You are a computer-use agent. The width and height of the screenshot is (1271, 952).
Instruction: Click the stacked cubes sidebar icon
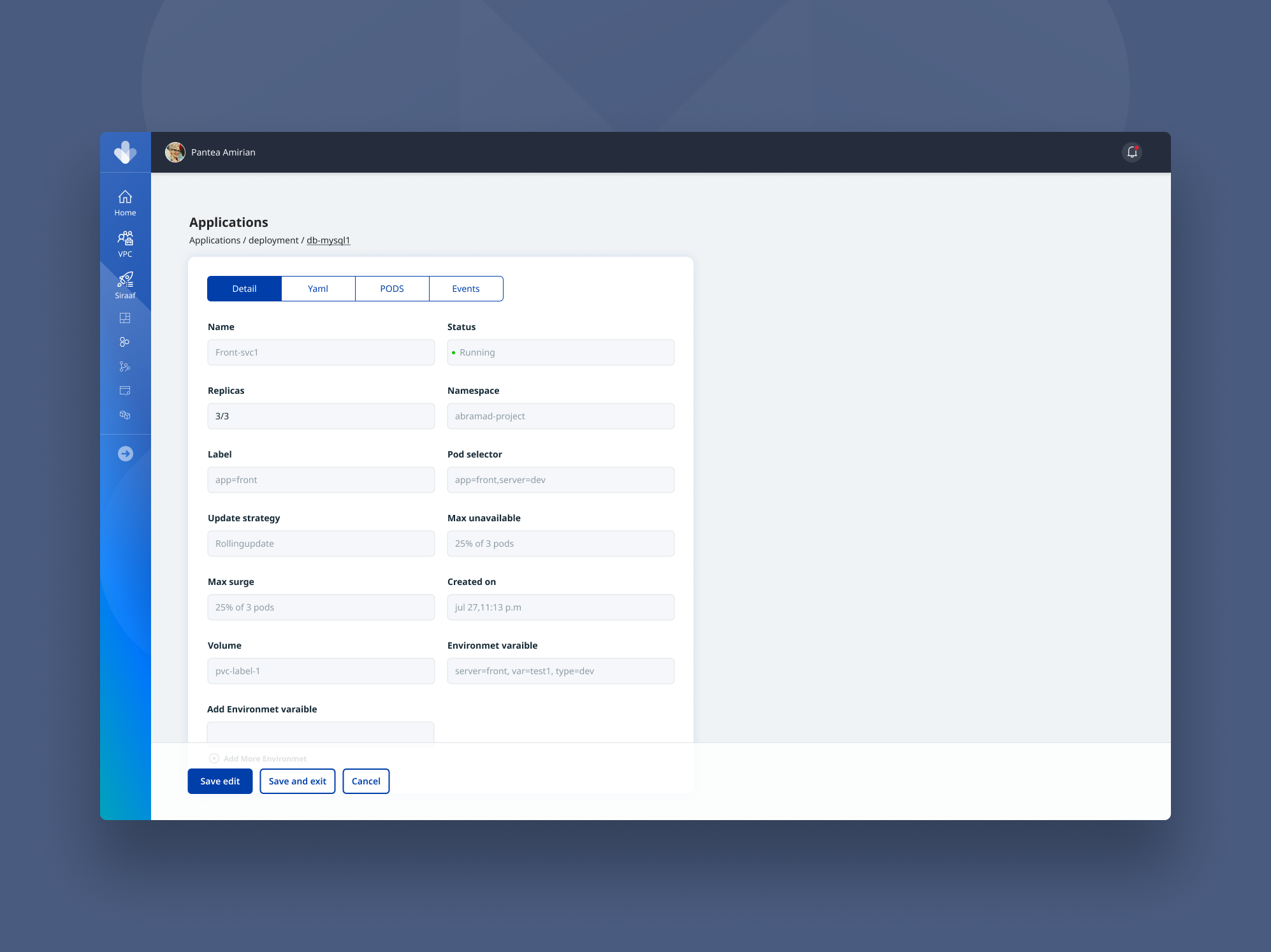pyautogui.click(x=125, y=415)
